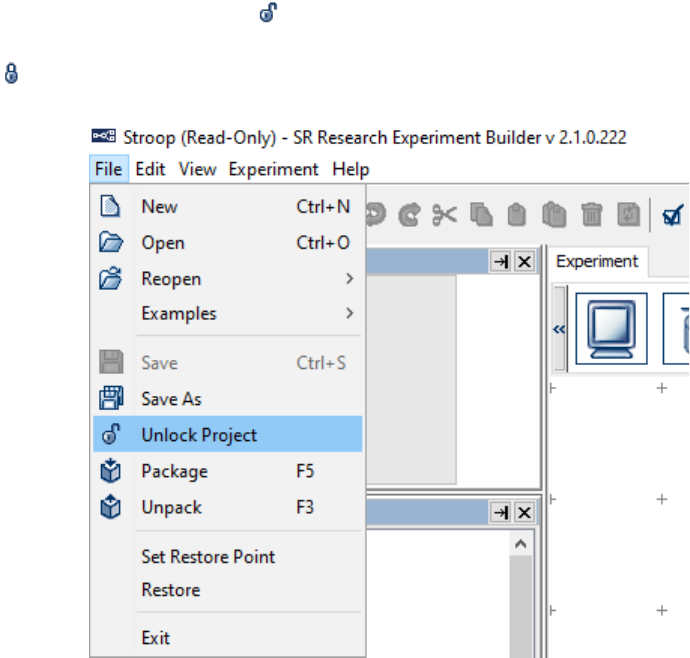Switch to the Experiment tab
690x658 pixels.
(x=597, y=261)
